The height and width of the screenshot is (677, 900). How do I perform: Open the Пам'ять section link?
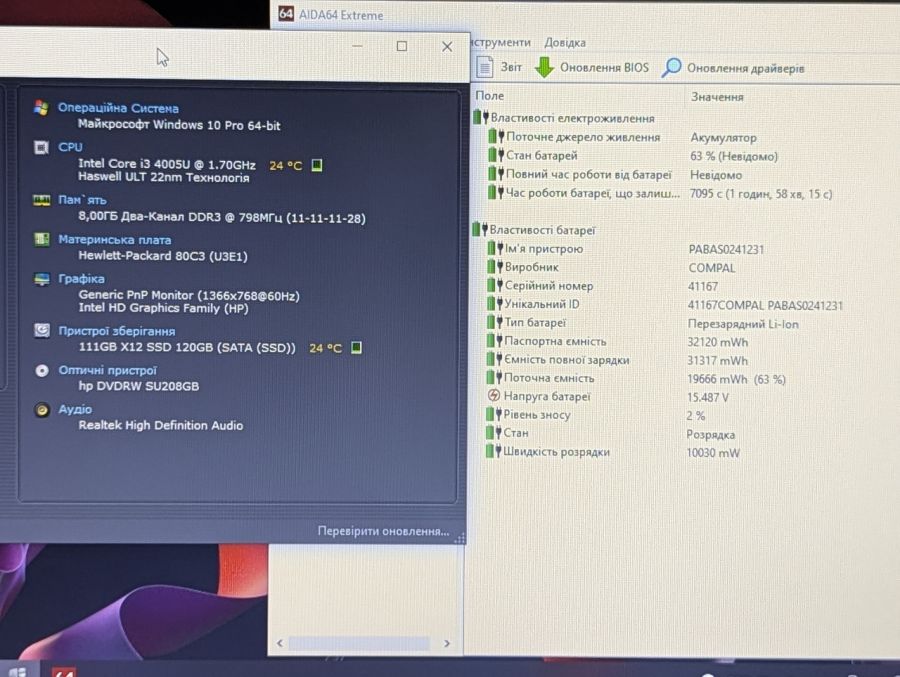point(82,200)
